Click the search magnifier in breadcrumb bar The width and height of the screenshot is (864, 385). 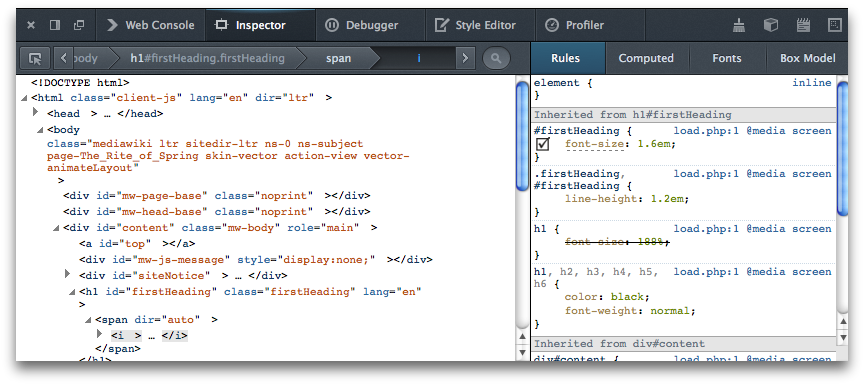click(496, 58)
